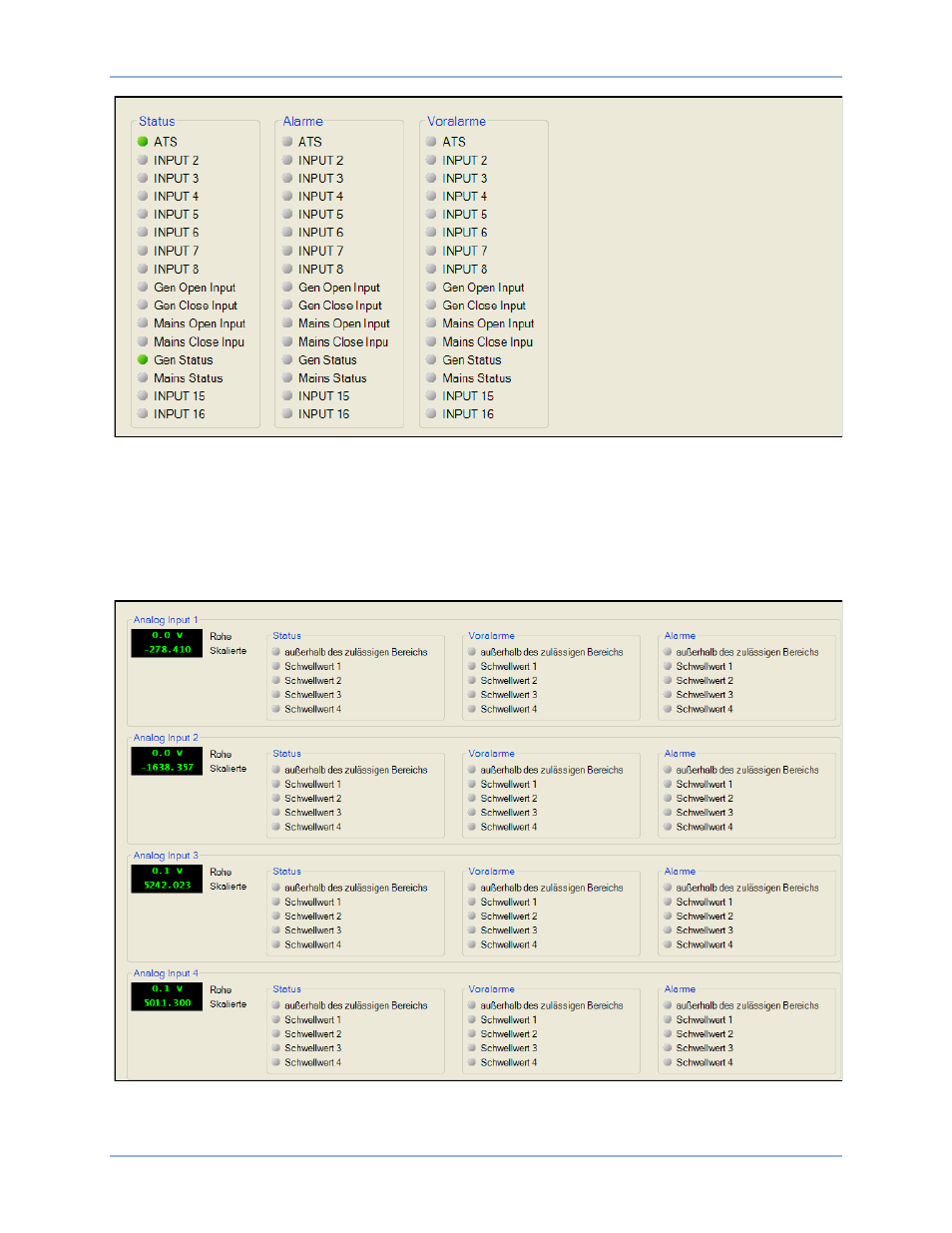
Task: Click Analog Input 4 Voralarme Schwellwert 1 LED
Action: pos(472,1019)
